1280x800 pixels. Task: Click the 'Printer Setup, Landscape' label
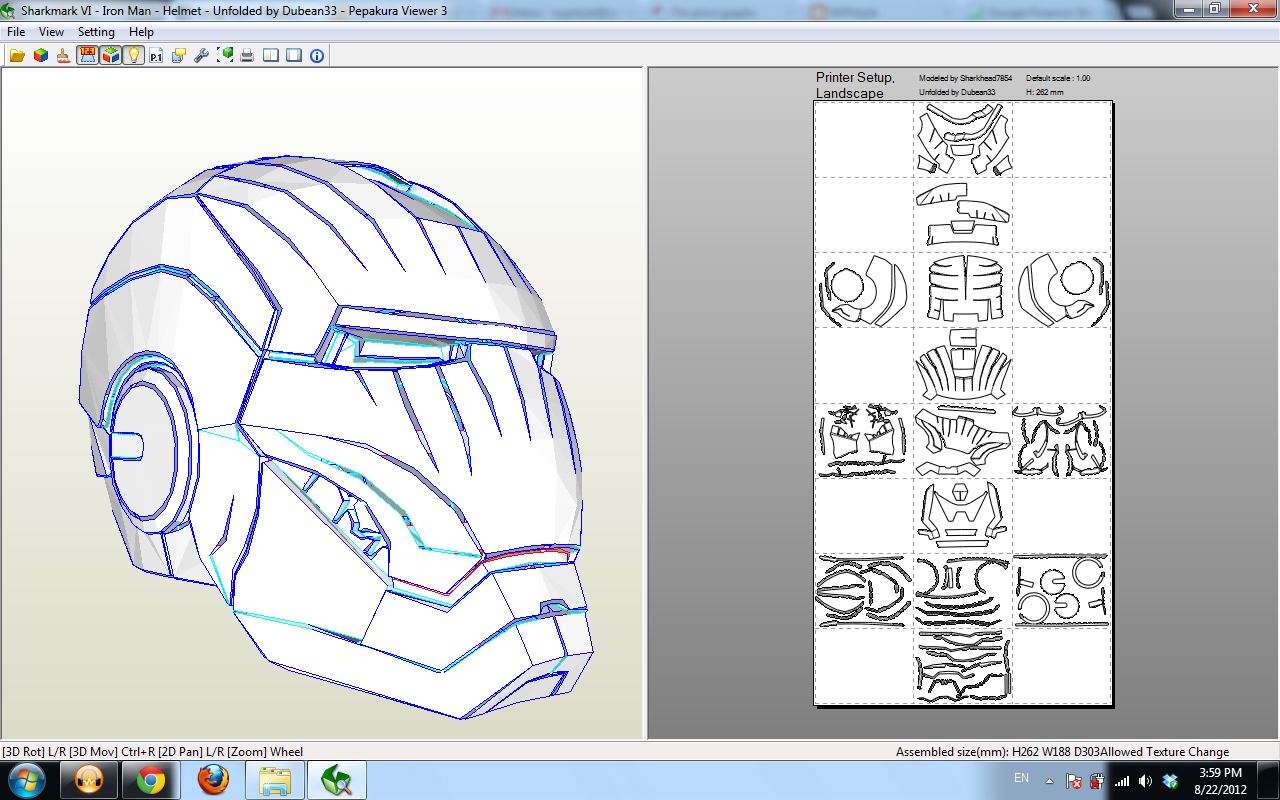click(x=855, y=85)
